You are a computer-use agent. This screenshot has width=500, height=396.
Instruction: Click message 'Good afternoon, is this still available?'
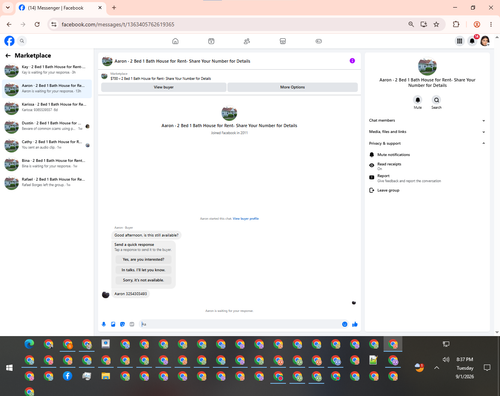[x=146, y=235]
